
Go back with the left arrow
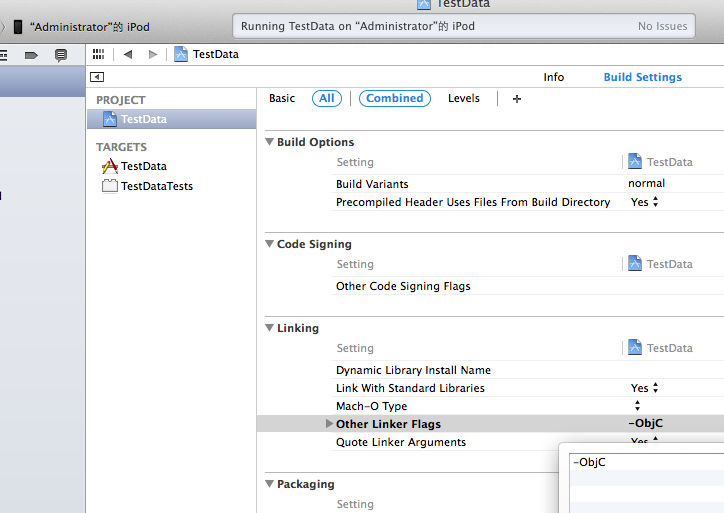coord(128,54)
